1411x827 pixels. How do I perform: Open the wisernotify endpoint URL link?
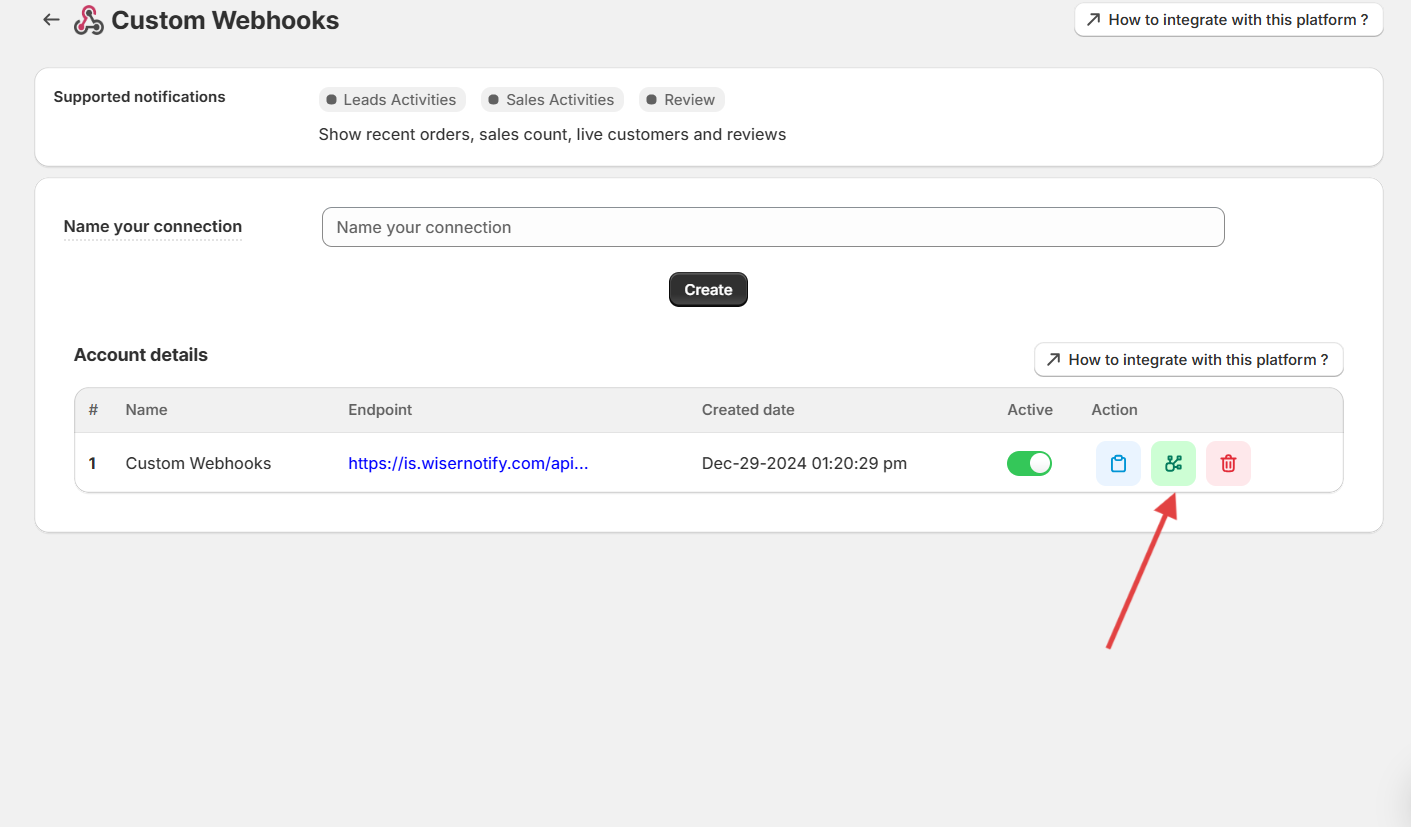click(x=468, y=463)
